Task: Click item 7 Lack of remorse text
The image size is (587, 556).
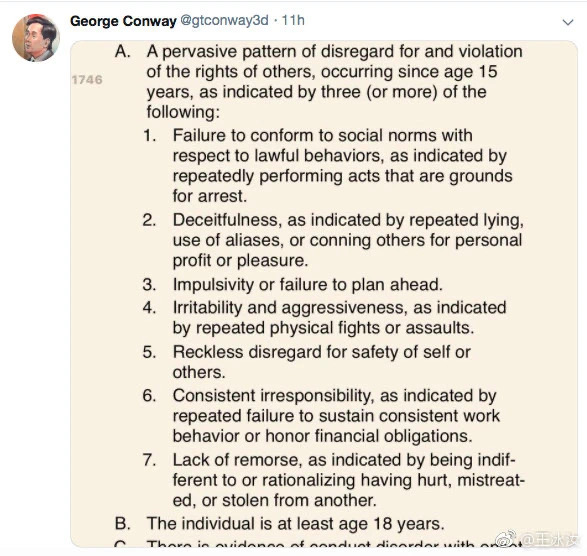Action: (349, 480)
